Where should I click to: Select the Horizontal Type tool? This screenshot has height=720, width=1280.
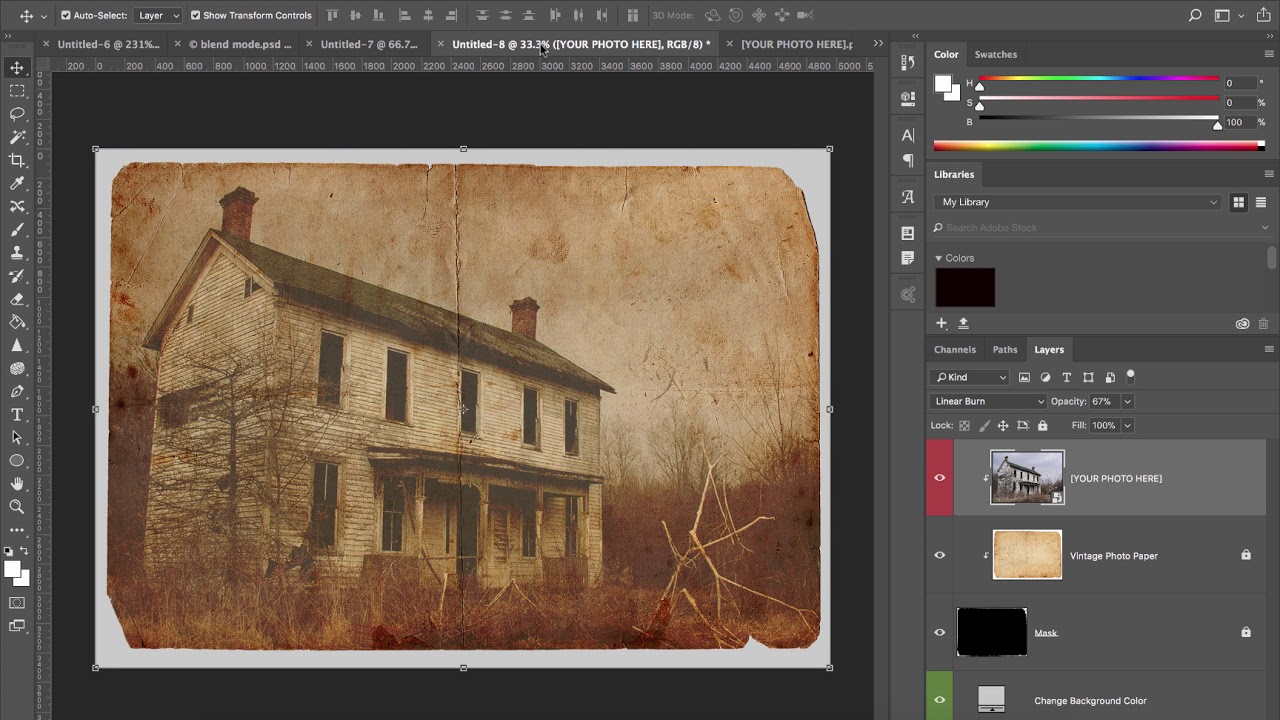[x=17, y=414]
